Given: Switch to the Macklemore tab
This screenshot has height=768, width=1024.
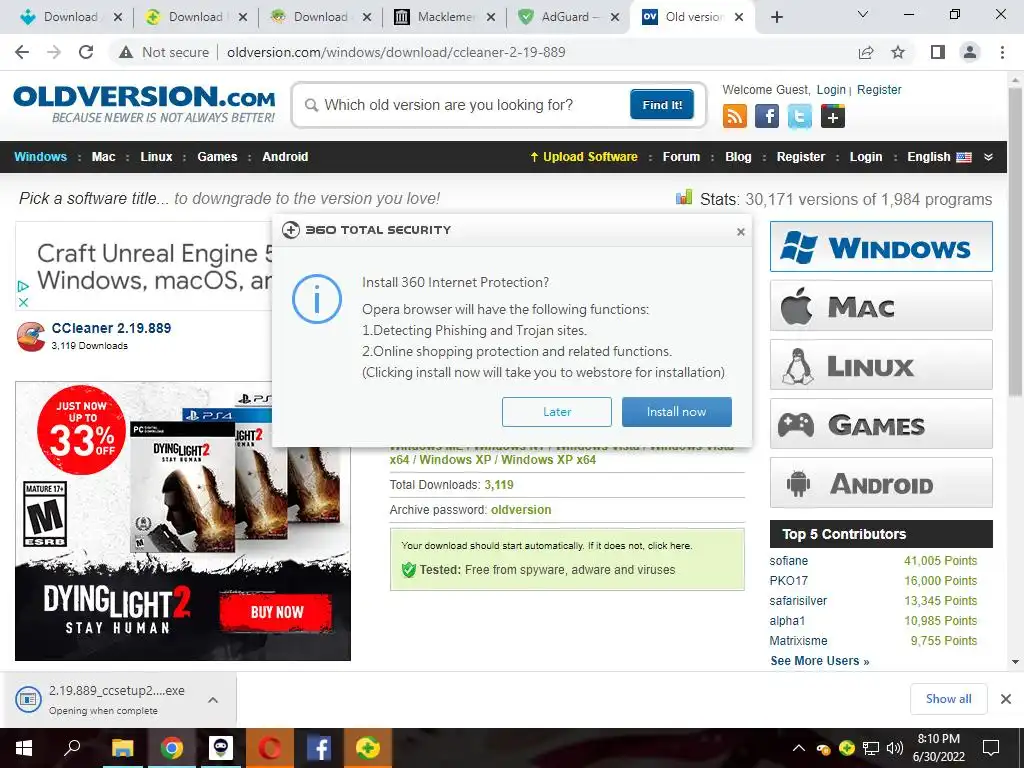Looking at the screenshot, I should pos(445,17).
